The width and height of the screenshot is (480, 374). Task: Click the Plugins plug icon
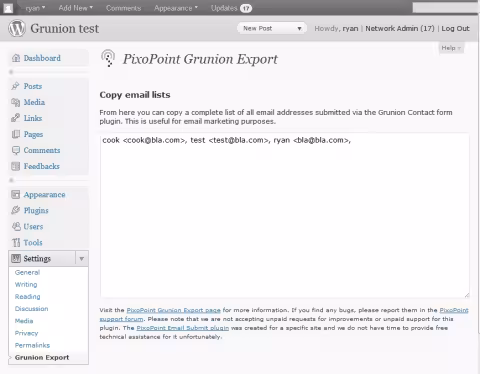(x=15, y=210)
